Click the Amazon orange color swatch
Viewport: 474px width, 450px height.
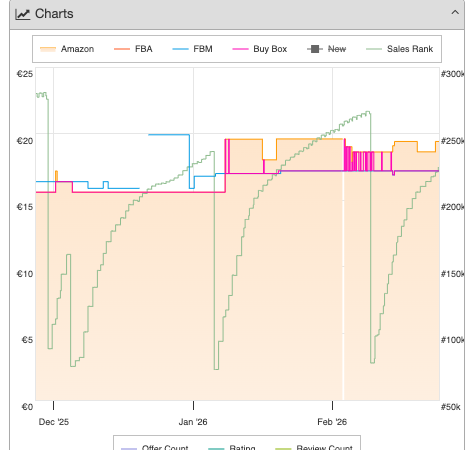[x=48, y=49]
